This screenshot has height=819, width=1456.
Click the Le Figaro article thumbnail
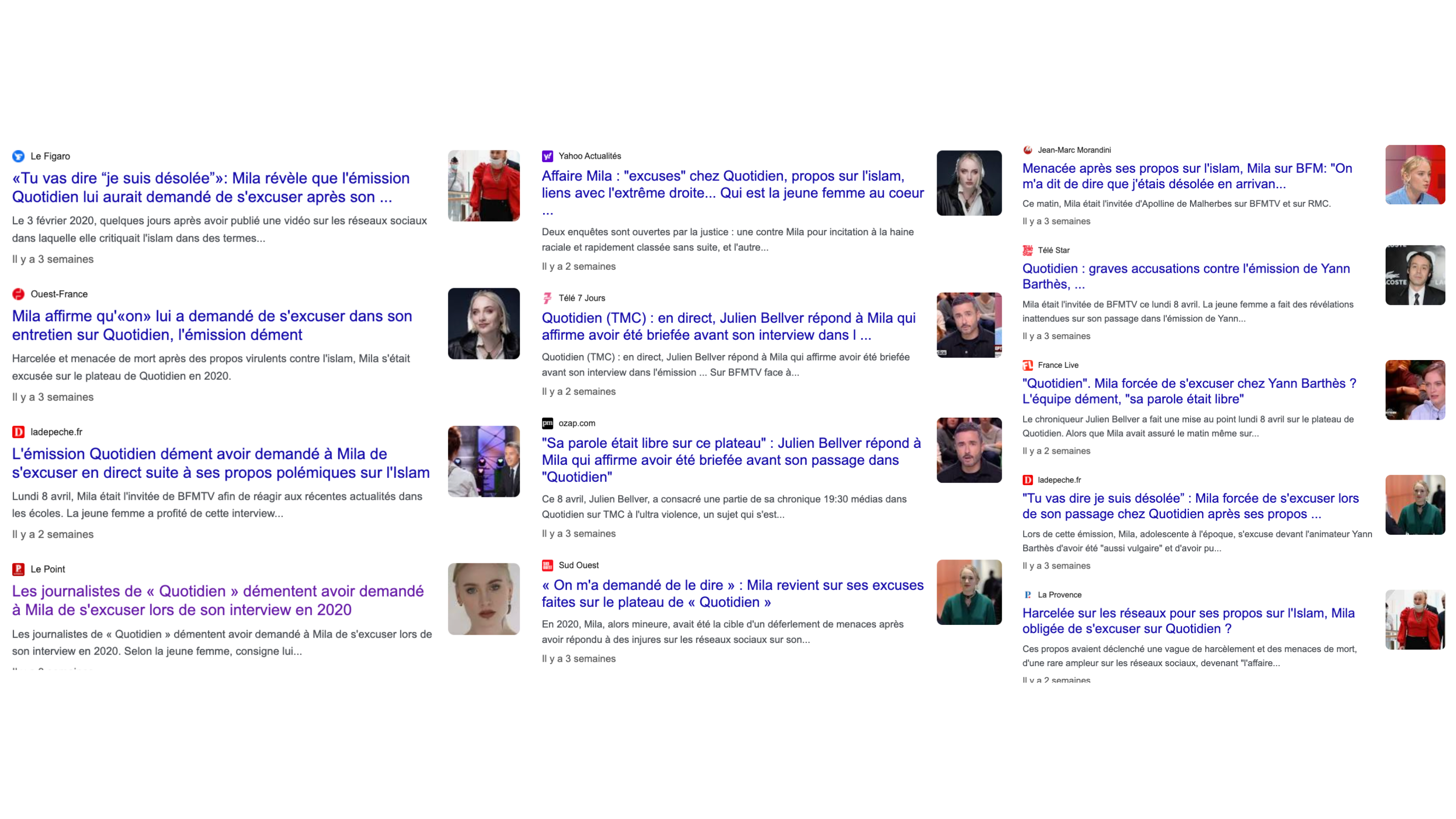tap(484, 185)
